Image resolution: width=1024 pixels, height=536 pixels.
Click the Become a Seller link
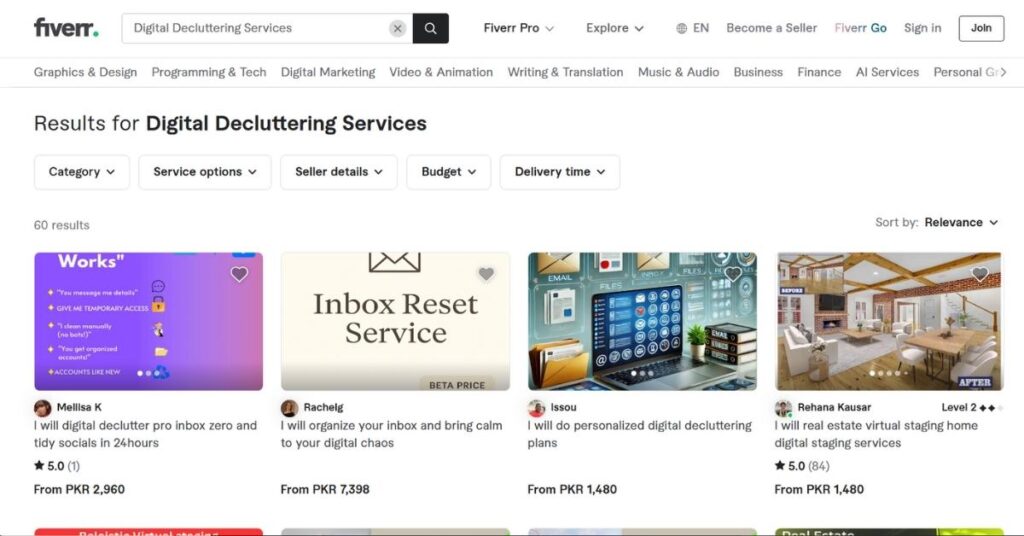click(771, 28)
